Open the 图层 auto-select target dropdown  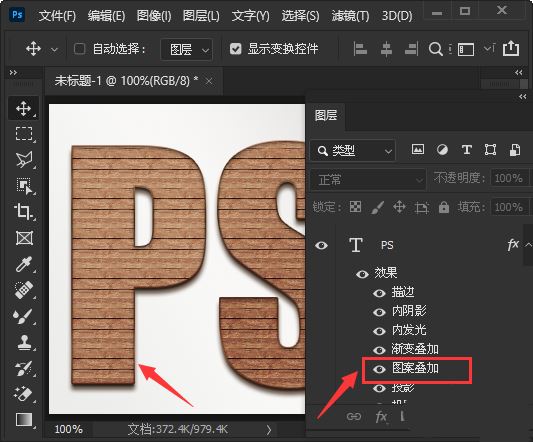[187, 50]
